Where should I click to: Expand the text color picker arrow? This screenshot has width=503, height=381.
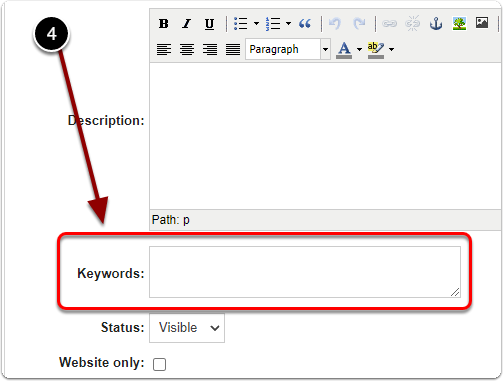(359, 50)
